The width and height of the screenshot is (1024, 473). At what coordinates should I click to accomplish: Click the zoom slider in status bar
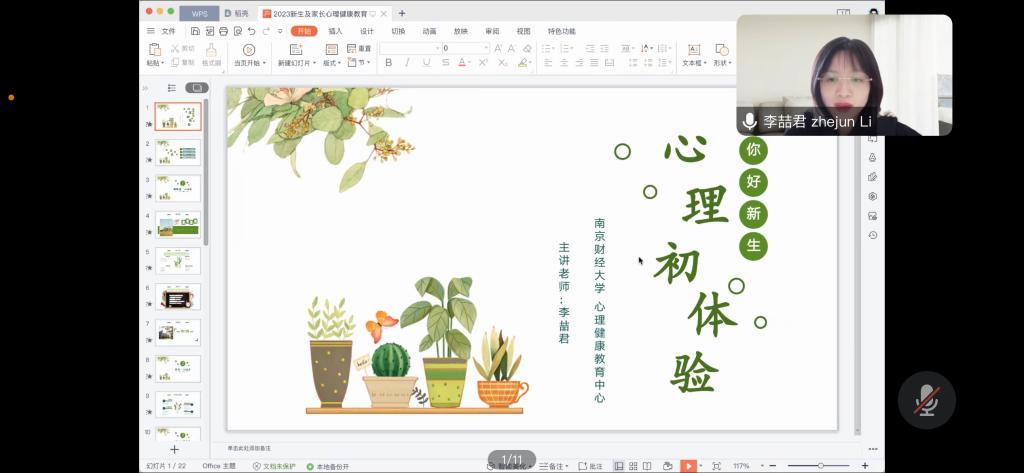point(820,466)
